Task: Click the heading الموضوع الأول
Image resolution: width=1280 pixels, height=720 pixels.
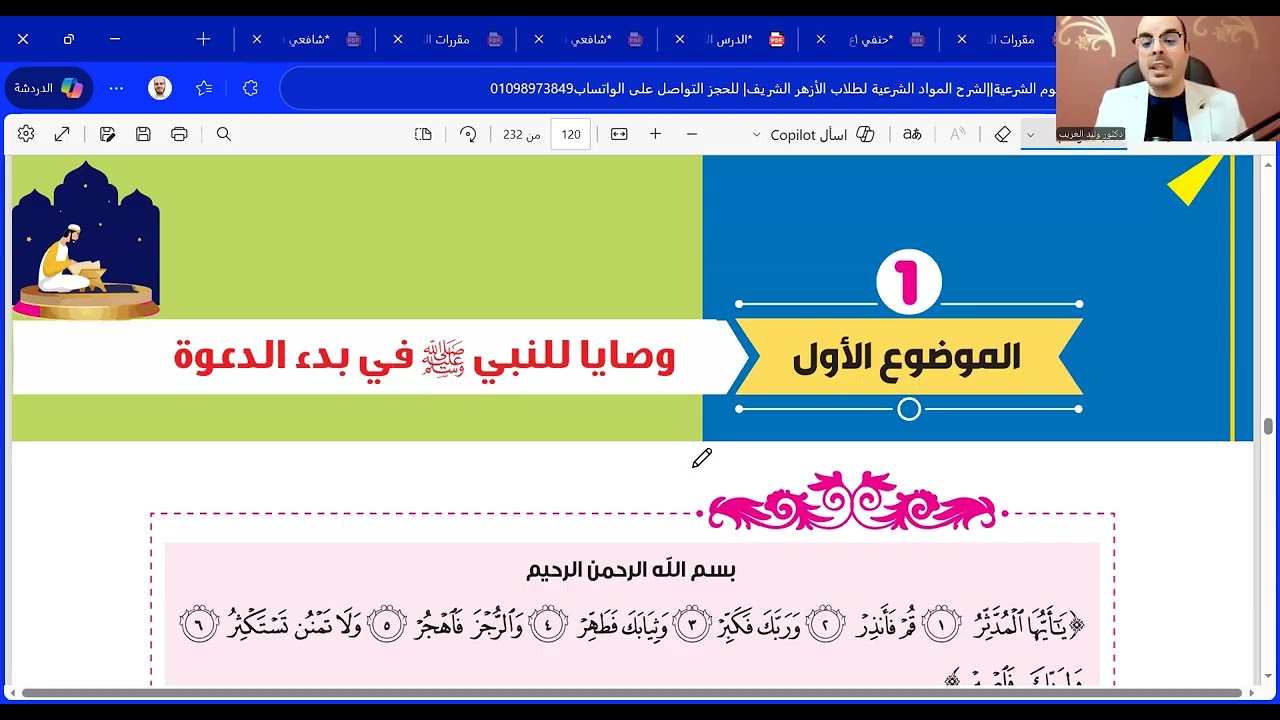Action: click(x=907, y=357)
